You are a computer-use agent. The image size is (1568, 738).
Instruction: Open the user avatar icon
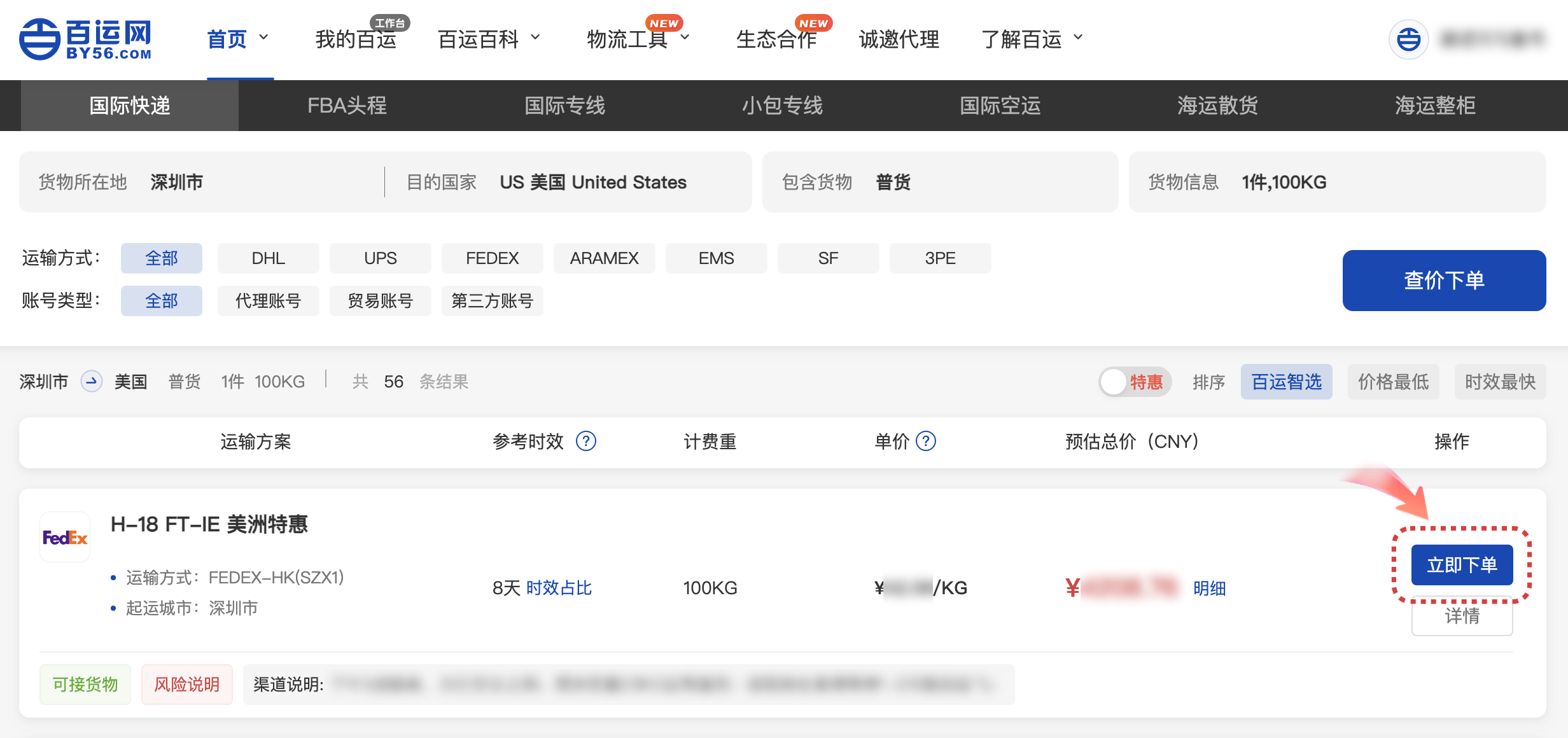(x=1408, y=39)
